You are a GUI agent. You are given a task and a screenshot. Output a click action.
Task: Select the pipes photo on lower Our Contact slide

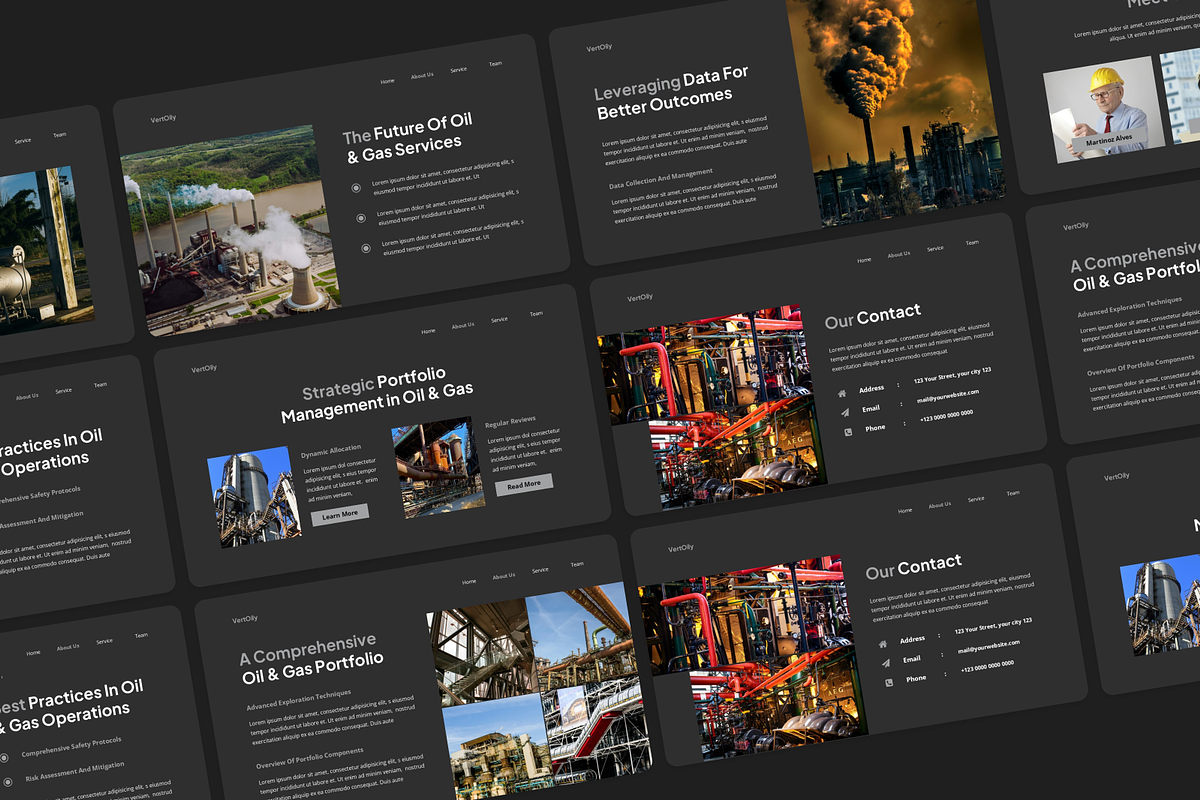753,657
